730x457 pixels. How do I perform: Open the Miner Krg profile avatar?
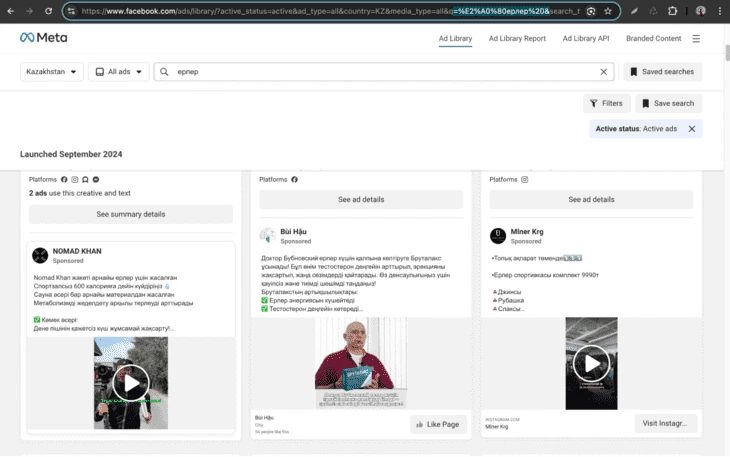[498, 236]
